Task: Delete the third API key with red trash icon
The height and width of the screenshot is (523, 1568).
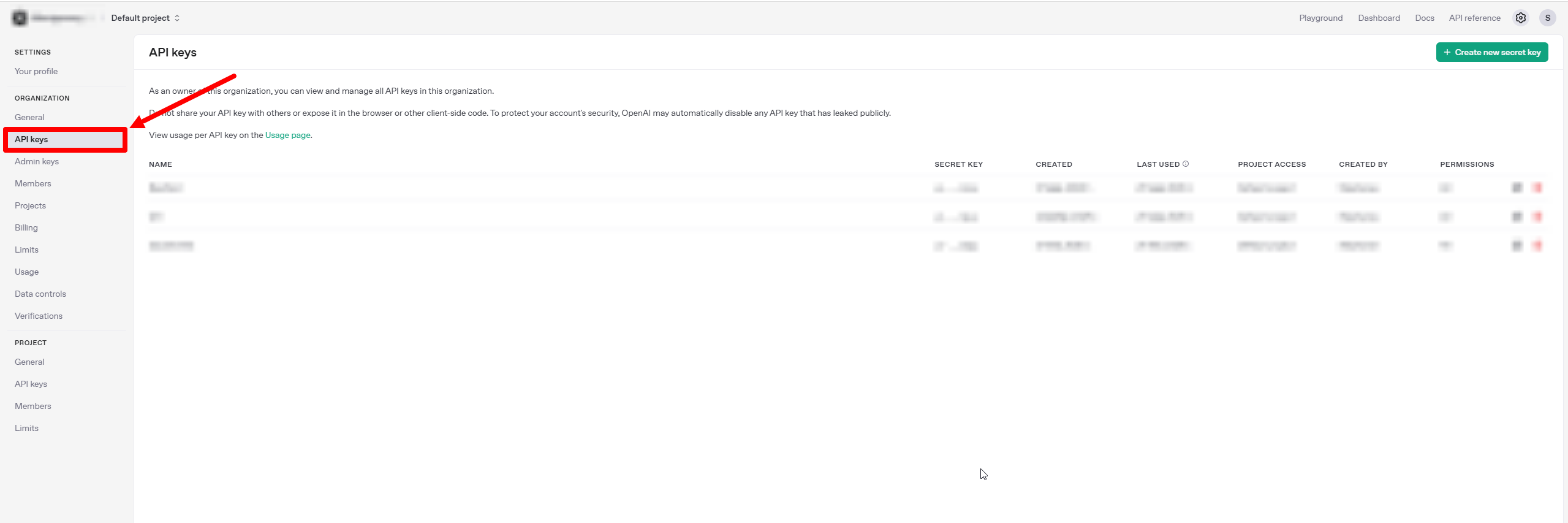Action: pos(1537,245)
